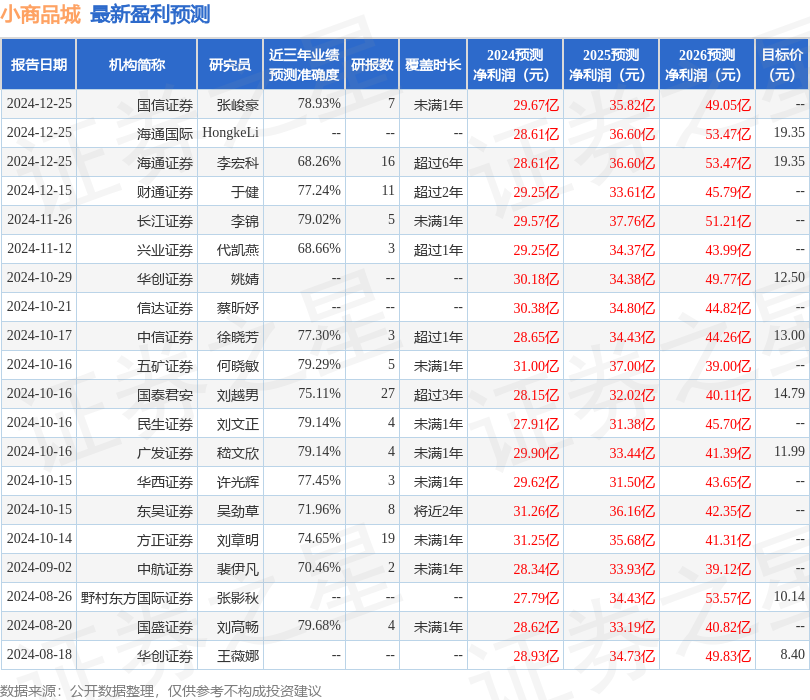Click the date 2024-10-29
This screenshot has width=810, height=700.
(x=39, y=277)
